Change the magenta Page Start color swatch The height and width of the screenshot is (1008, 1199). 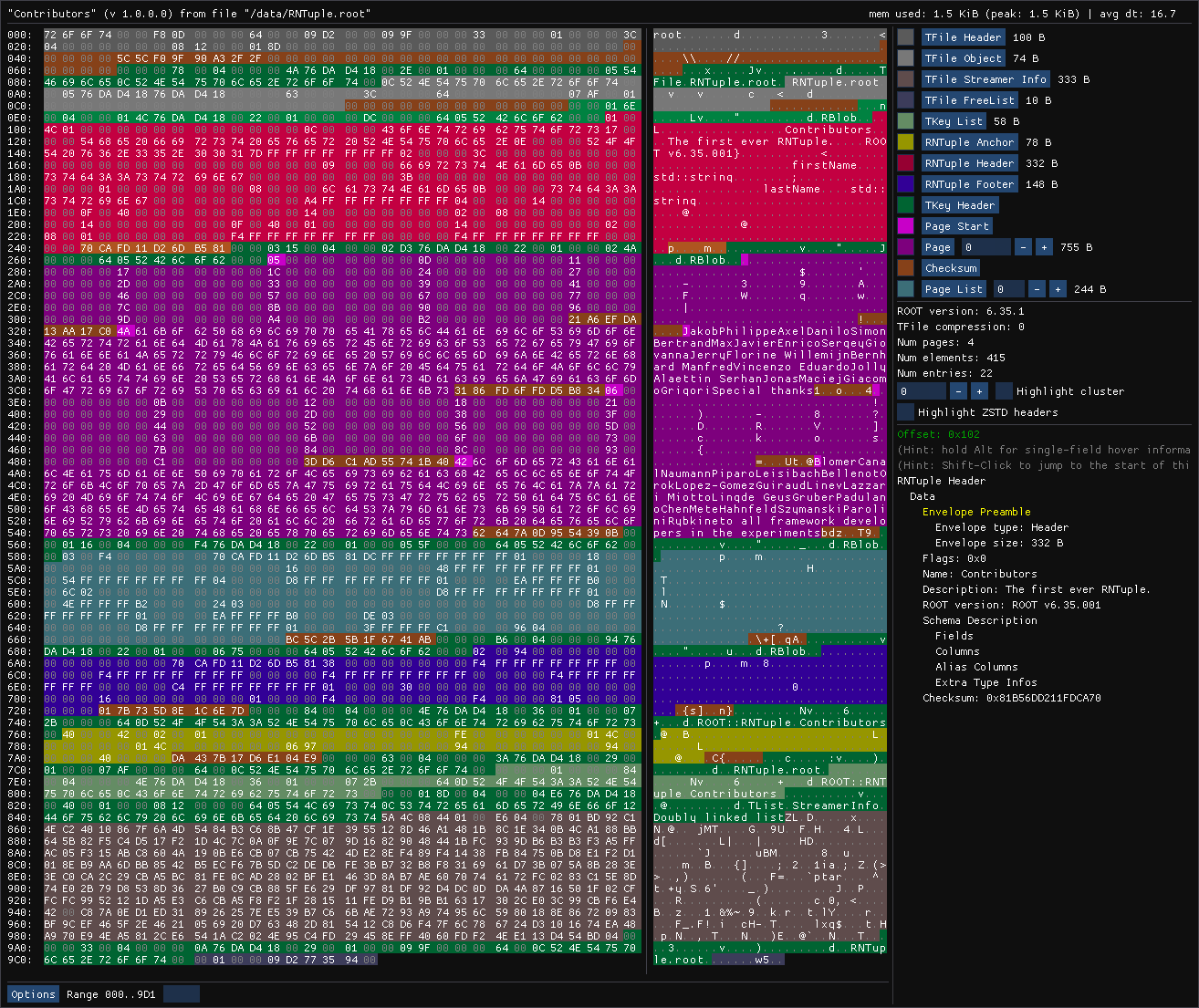click(x=905, y=226)
